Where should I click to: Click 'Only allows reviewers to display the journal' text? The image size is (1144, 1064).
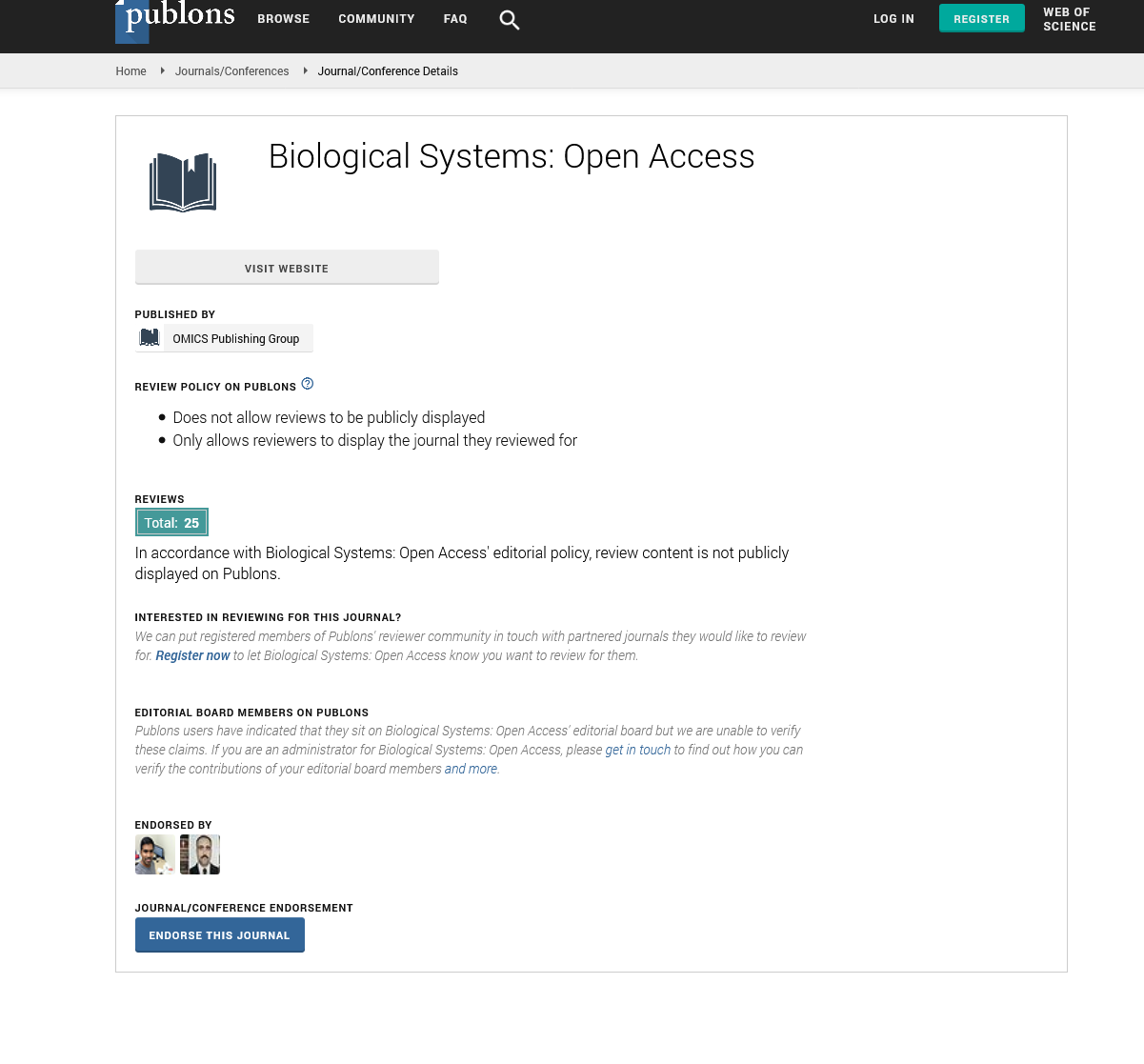click(375, 440)
